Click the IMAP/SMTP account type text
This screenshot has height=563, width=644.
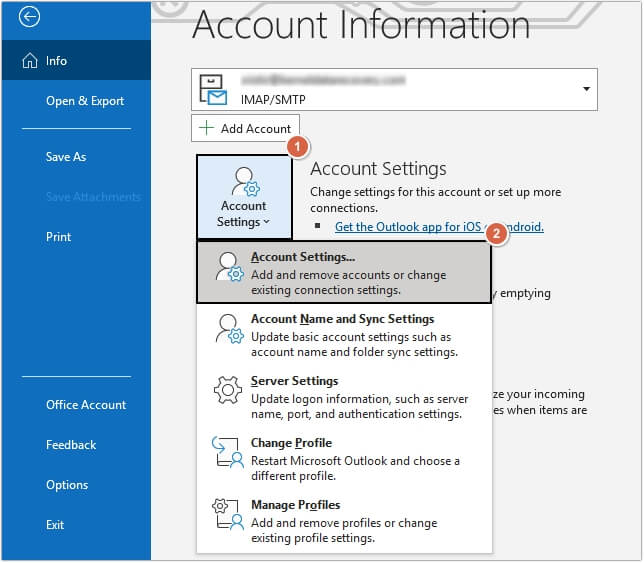coord(273,100)
